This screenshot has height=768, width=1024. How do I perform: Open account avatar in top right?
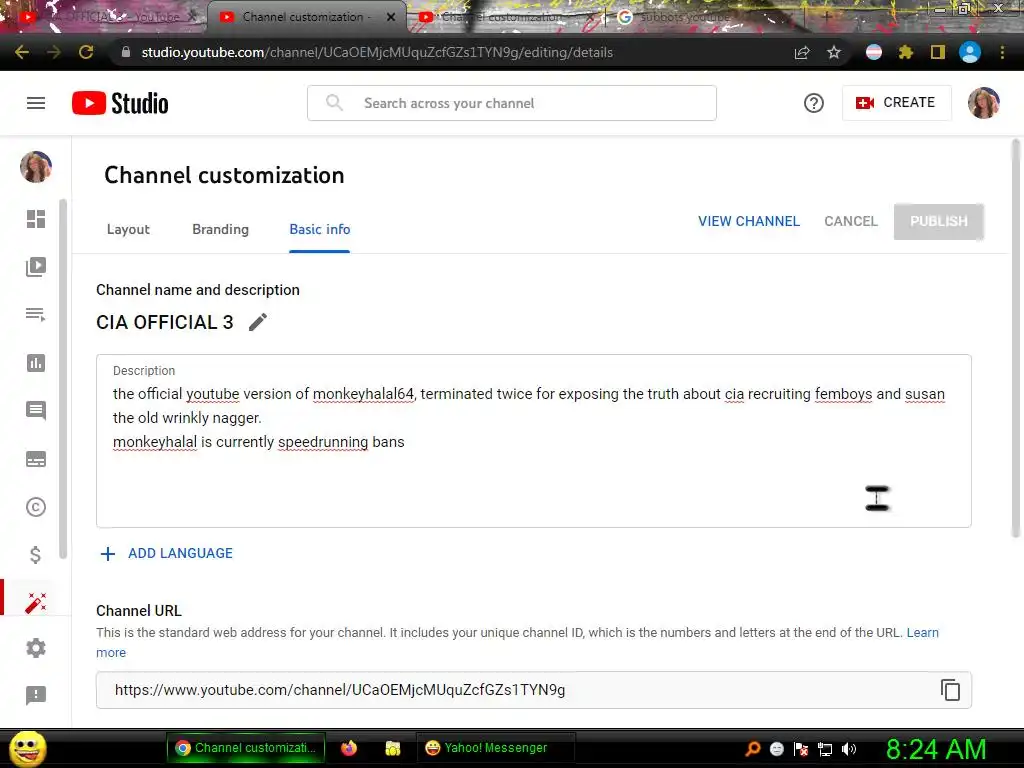point(984,103)
